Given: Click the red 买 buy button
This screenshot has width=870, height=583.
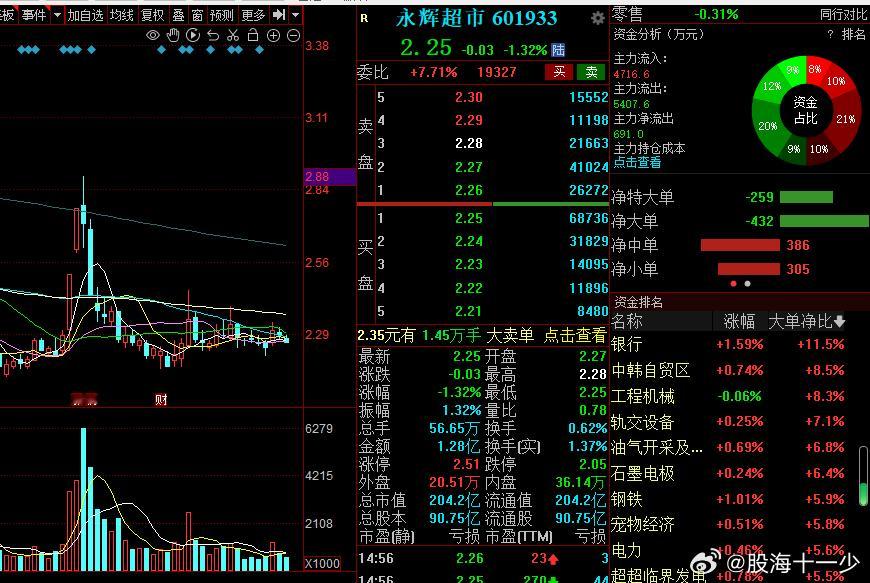Looking at the screenshot, I should click(559, 72).
